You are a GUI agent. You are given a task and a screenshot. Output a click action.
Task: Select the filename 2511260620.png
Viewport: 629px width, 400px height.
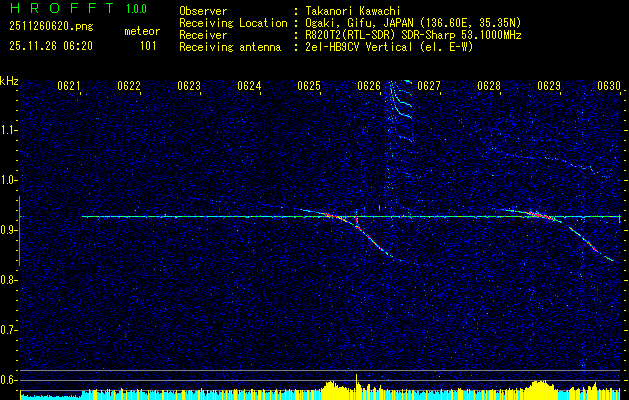[51, 27]
